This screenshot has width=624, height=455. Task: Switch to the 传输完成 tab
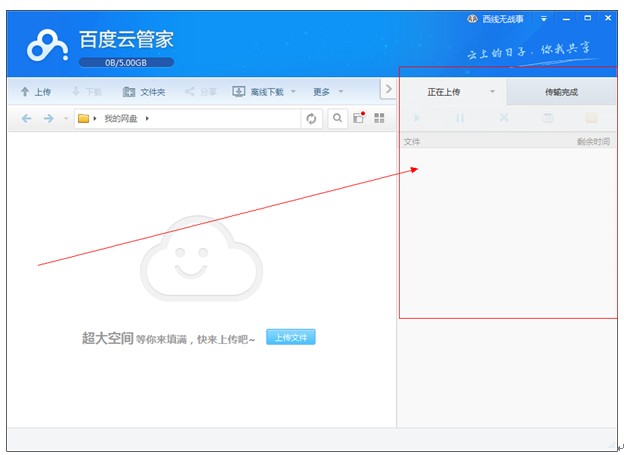(x=561, y=92)
